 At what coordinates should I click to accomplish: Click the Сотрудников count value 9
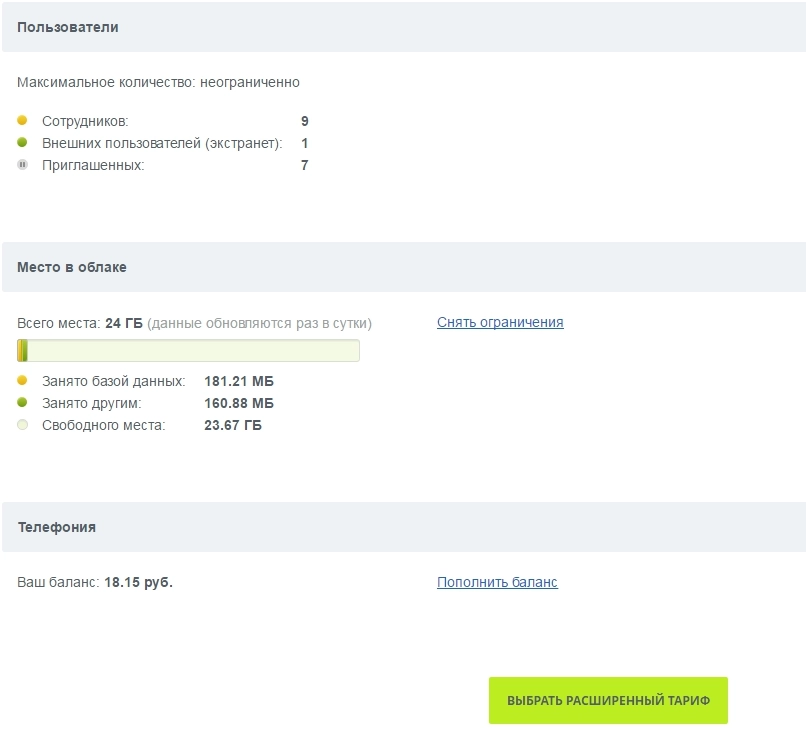(304, 121)
